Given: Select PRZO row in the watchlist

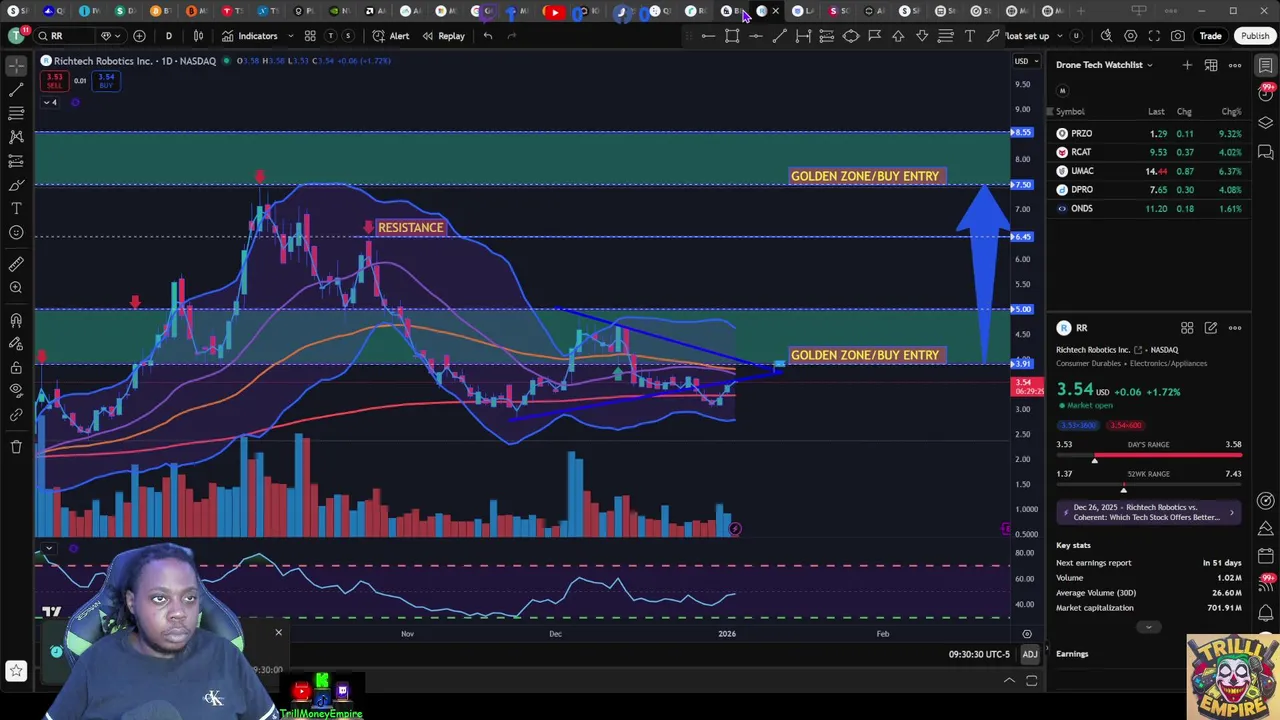Looking at the screenshot, I should coord(1149,133).
